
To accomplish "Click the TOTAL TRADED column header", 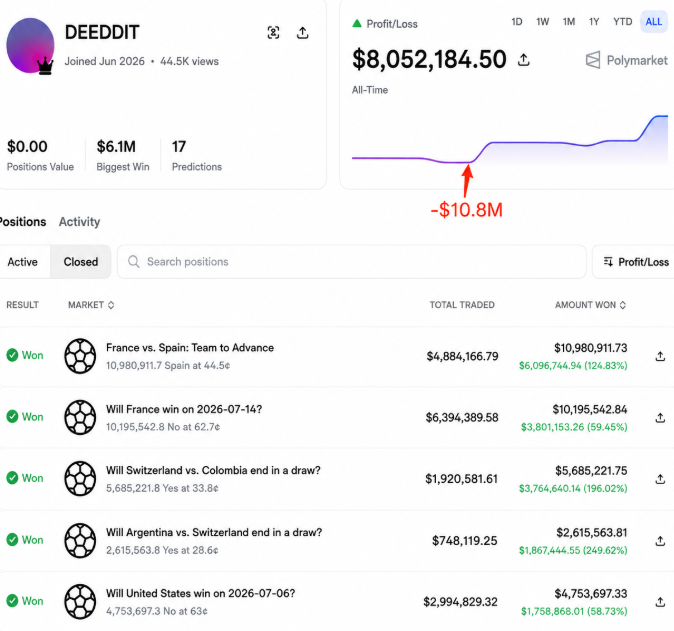I will (462, 305).
